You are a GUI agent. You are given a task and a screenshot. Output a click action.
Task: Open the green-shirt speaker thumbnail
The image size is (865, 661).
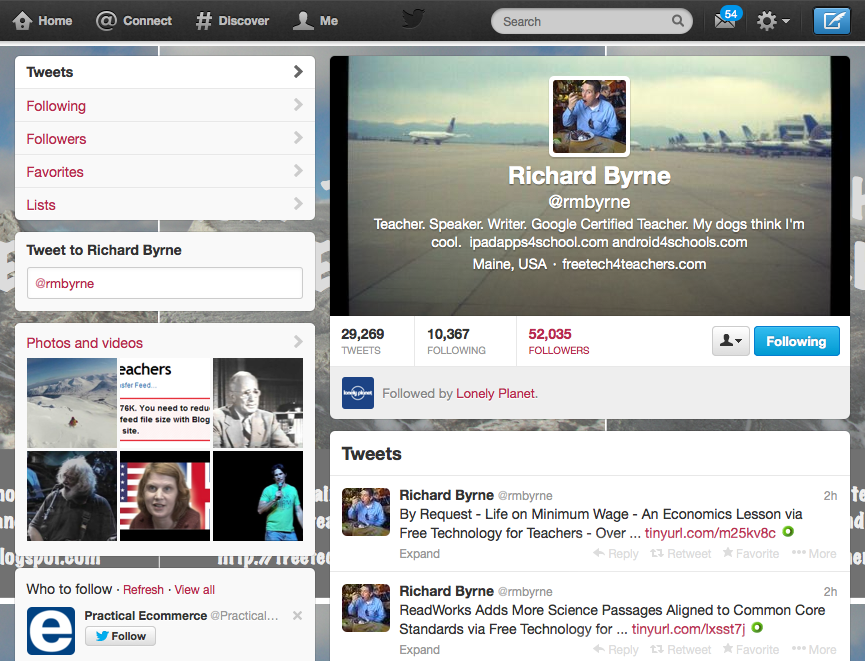(x=258, y=496)
